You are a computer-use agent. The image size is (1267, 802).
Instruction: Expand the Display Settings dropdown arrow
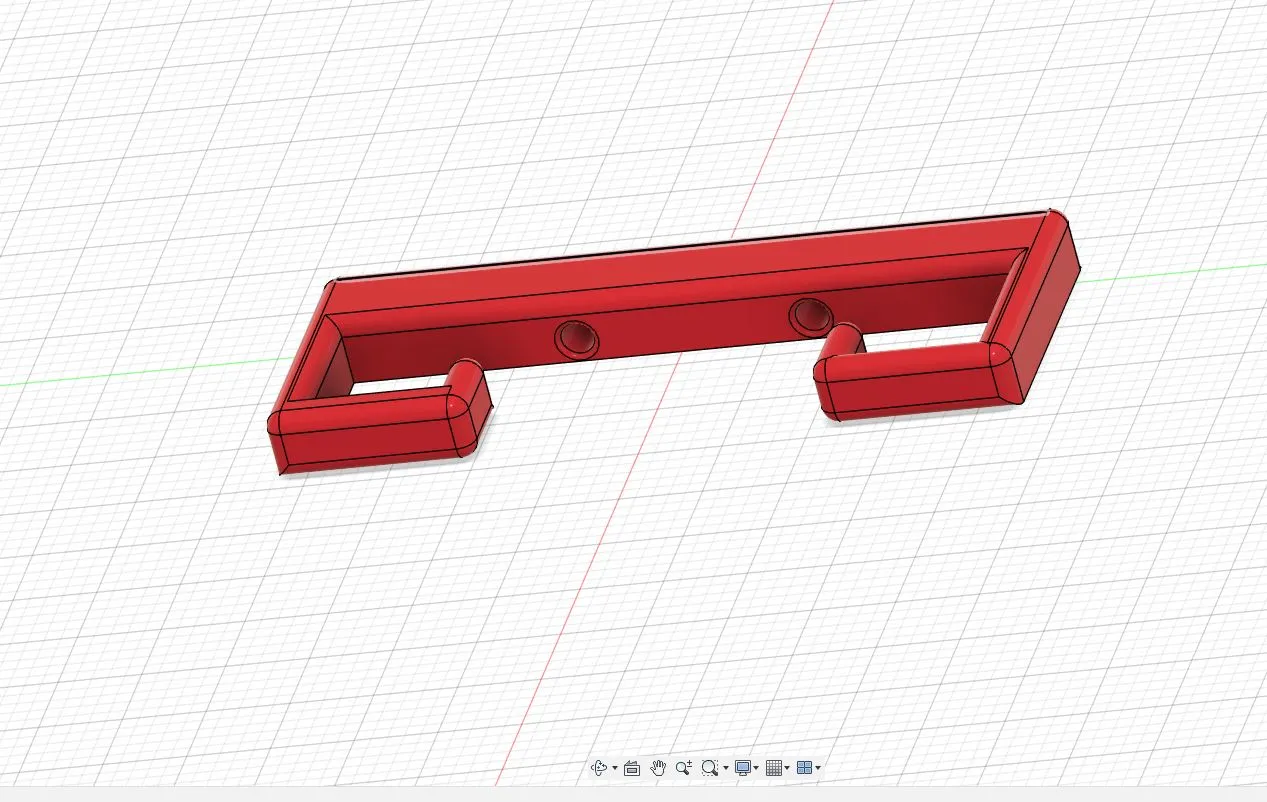point(756,769)
